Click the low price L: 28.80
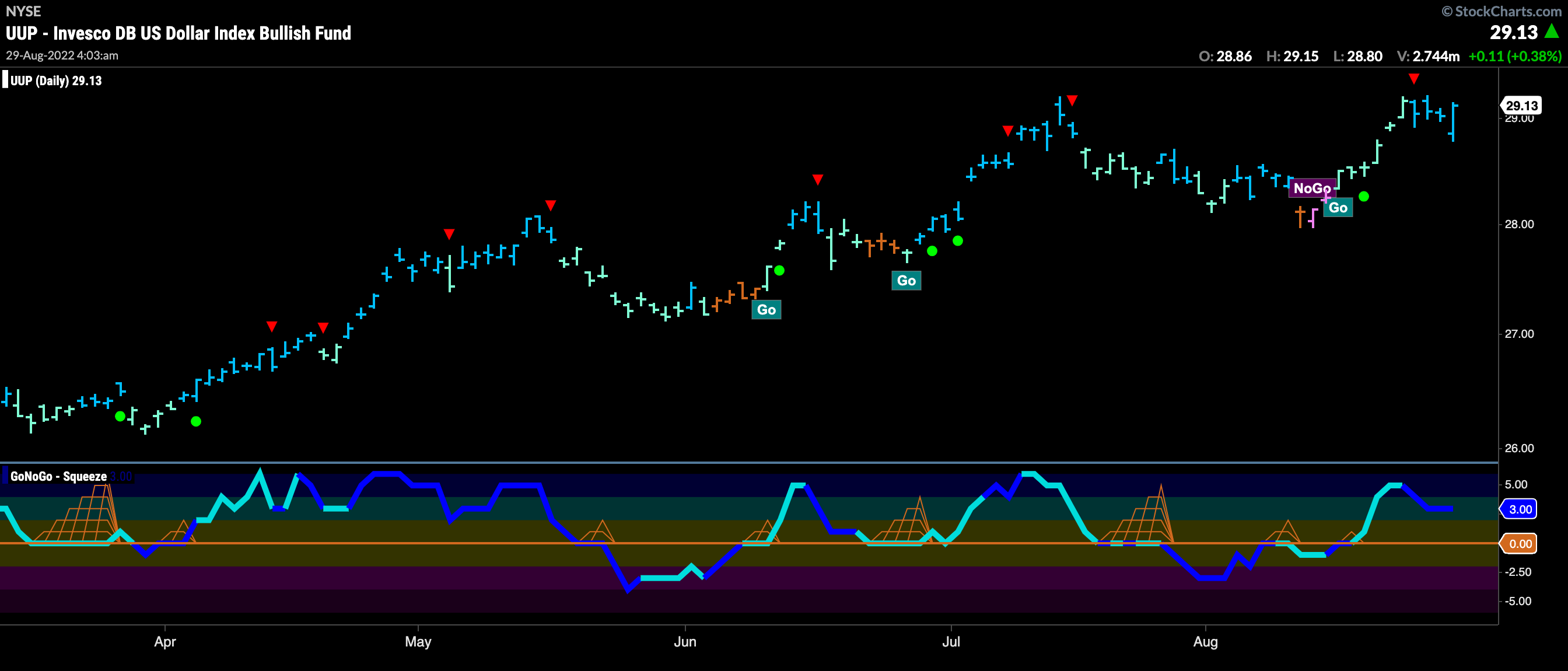1568x671 pixels. click(1357, 56)
